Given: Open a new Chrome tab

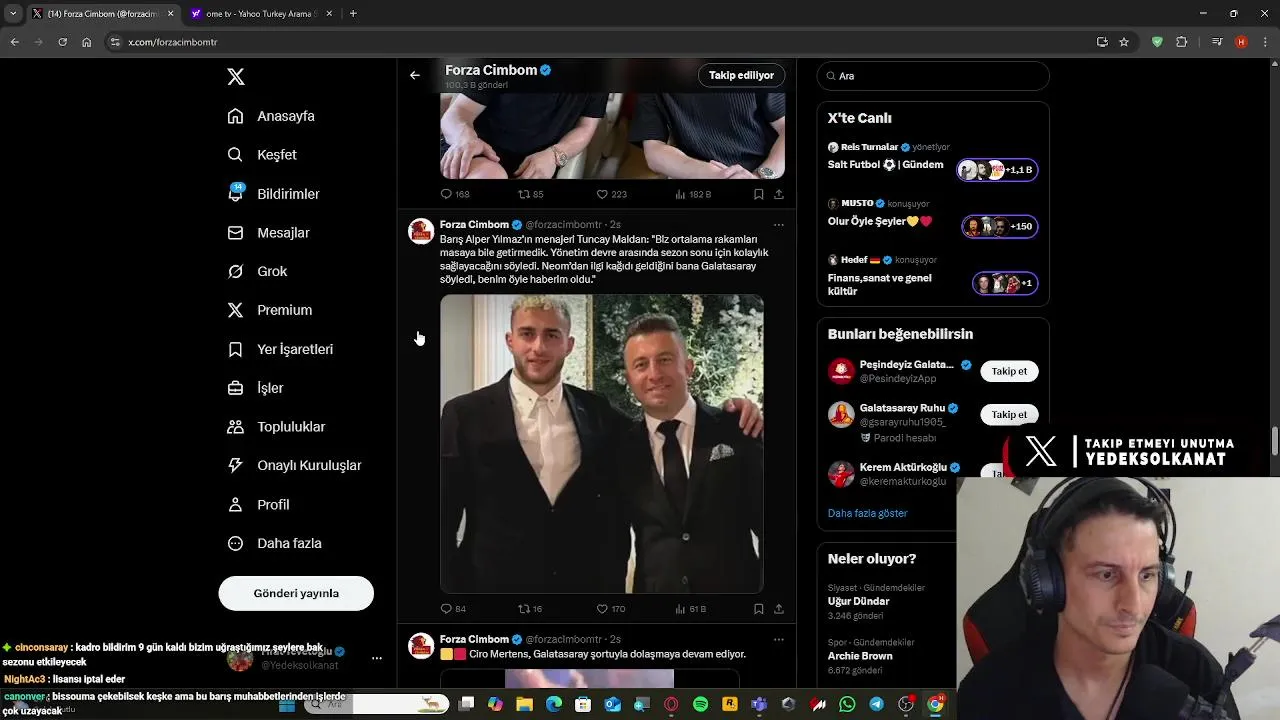Looking at the screenshot, I should point(353,14).
